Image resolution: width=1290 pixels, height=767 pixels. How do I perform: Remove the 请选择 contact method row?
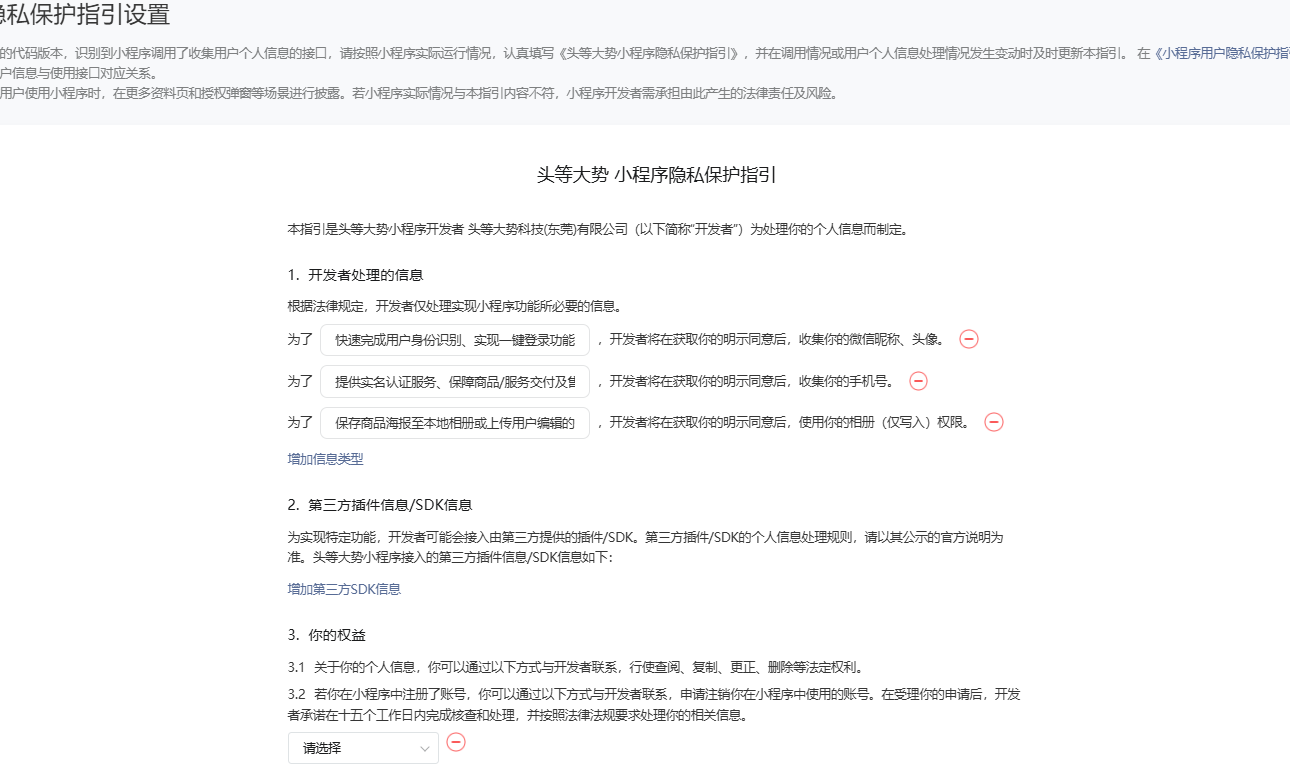[456, 742]
